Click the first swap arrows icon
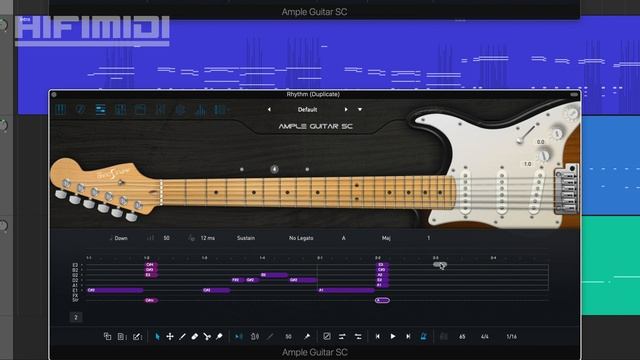640x360 pixels. pyautogui.click(x=342, y=336)
